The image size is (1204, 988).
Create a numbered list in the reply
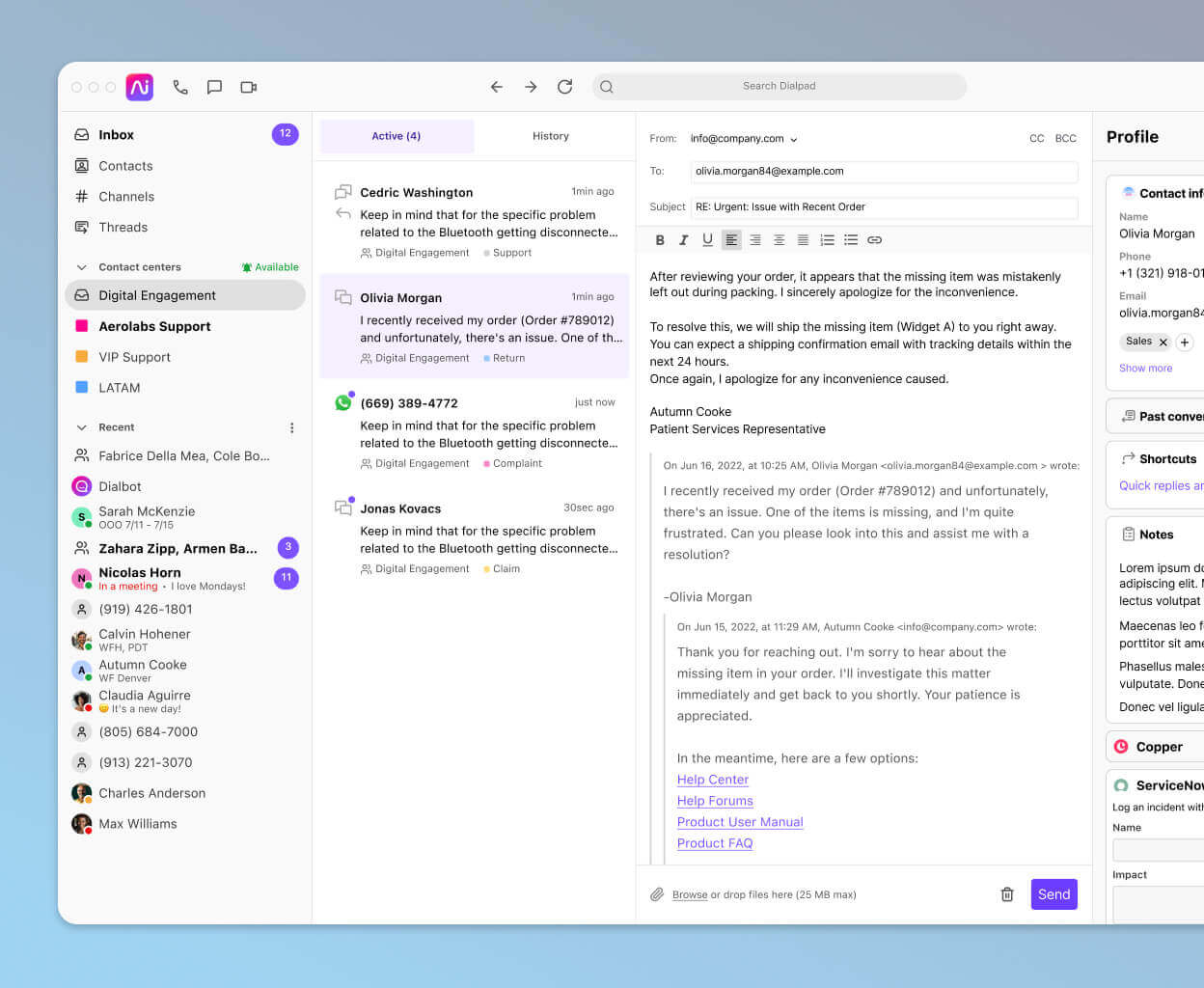coord(827,239)
